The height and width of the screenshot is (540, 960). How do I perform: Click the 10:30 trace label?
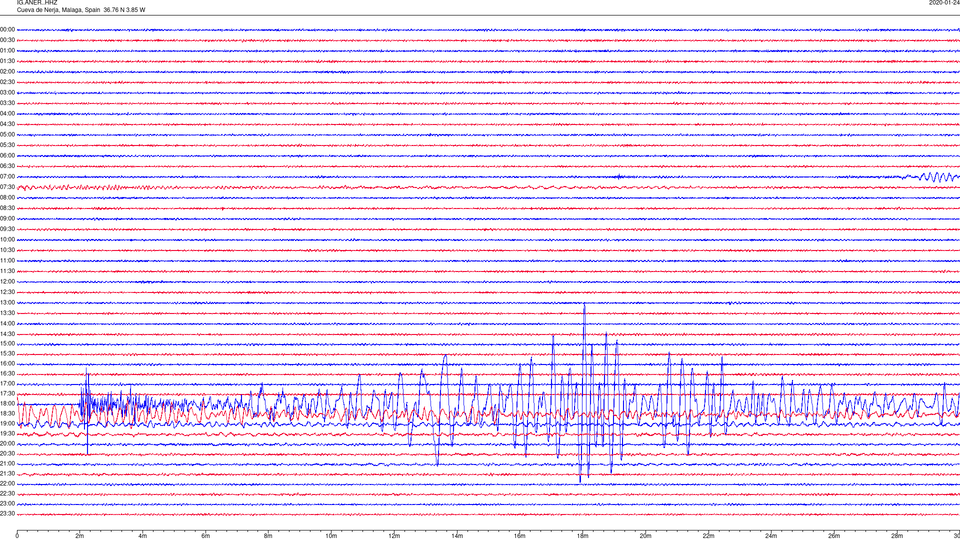point(7,250)
